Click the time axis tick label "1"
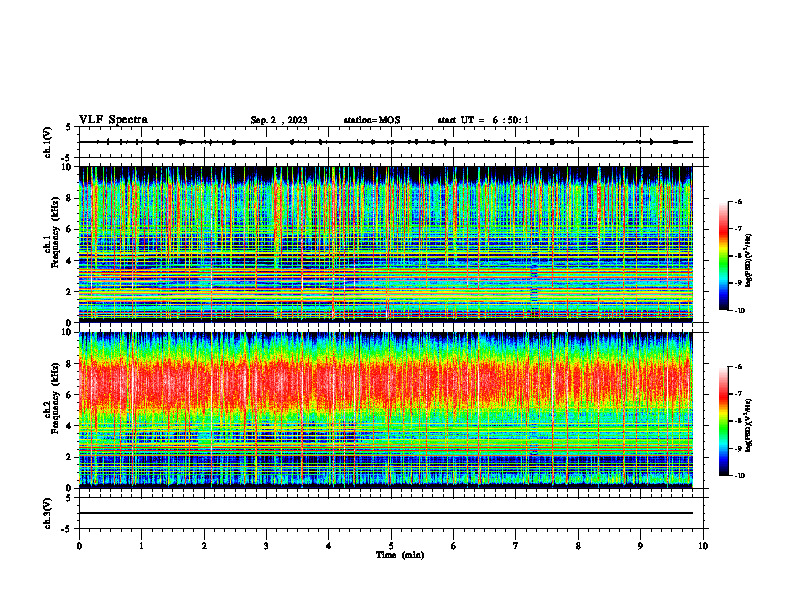792x612 pixels. tap(141, 546)
